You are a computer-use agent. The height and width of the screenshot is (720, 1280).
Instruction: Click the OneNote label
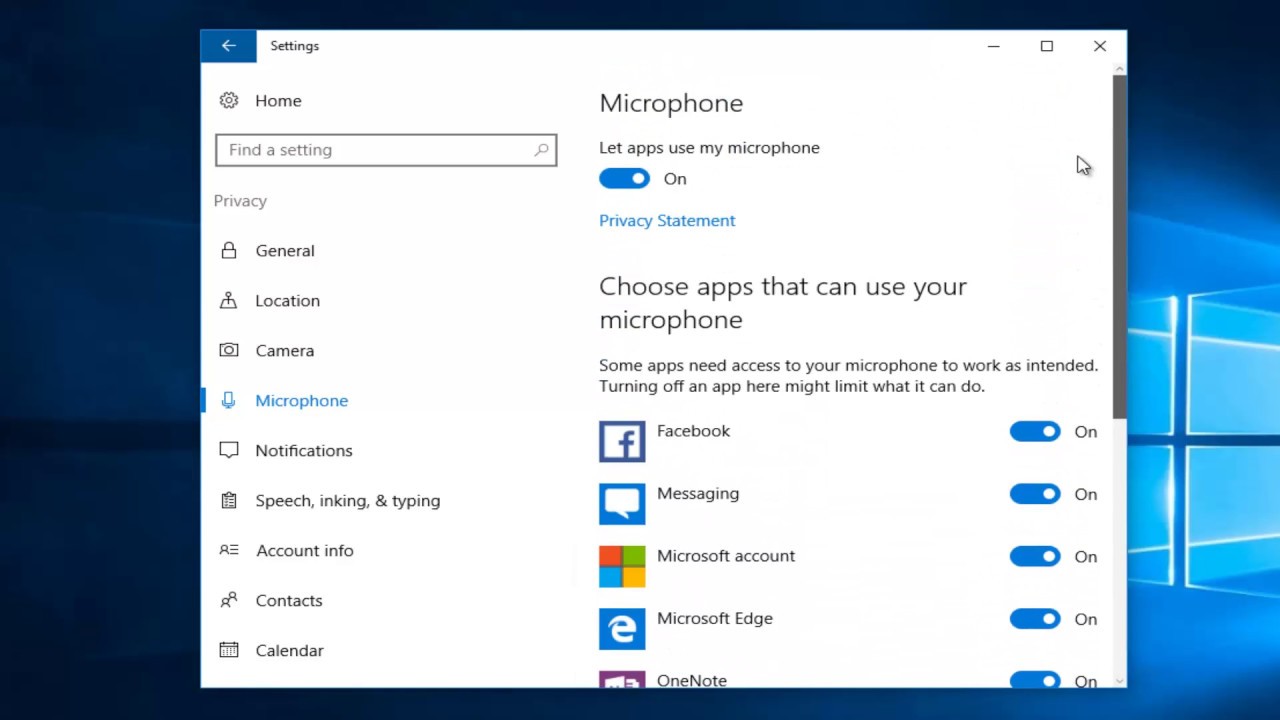[x=692, y=680]
